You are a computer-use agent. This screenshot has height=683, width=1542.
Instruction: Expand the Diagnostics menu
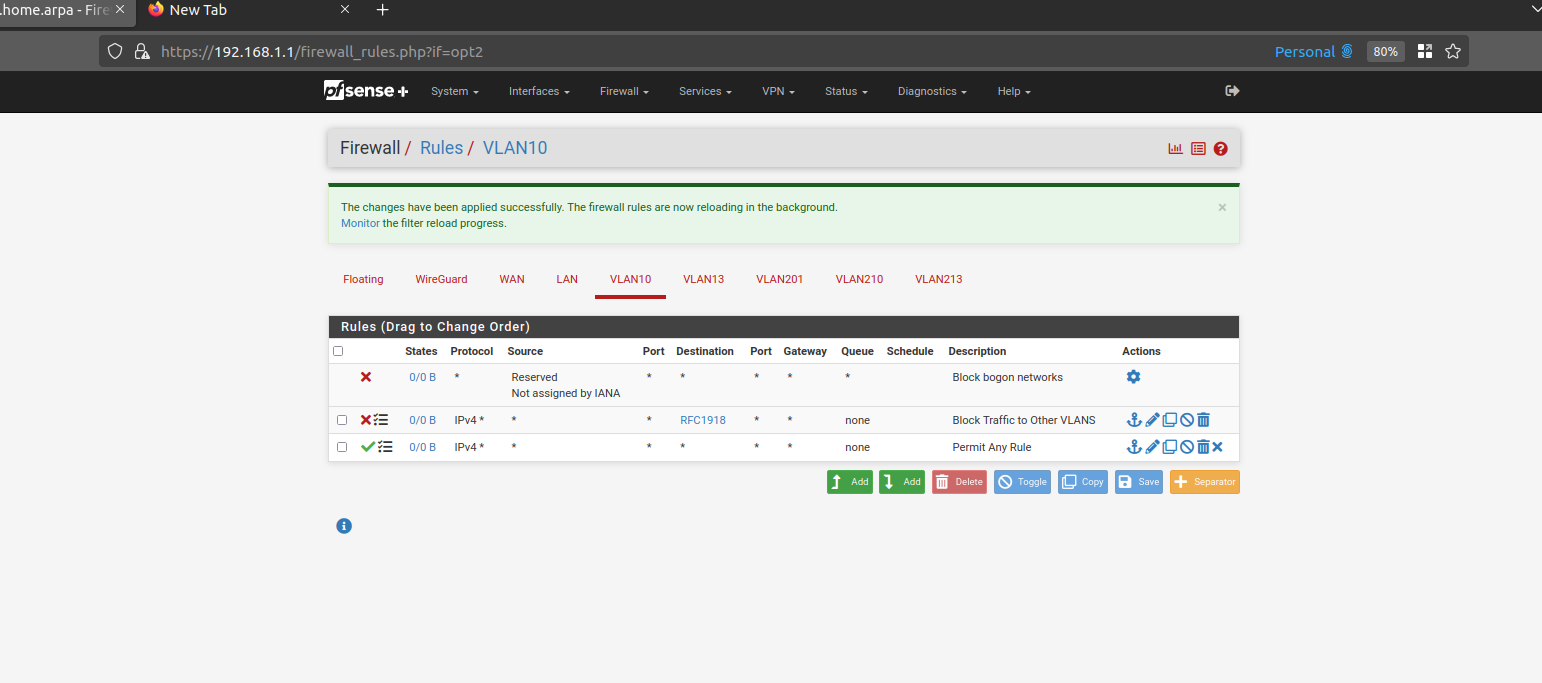pyautogui.click(x=932, y=91)
